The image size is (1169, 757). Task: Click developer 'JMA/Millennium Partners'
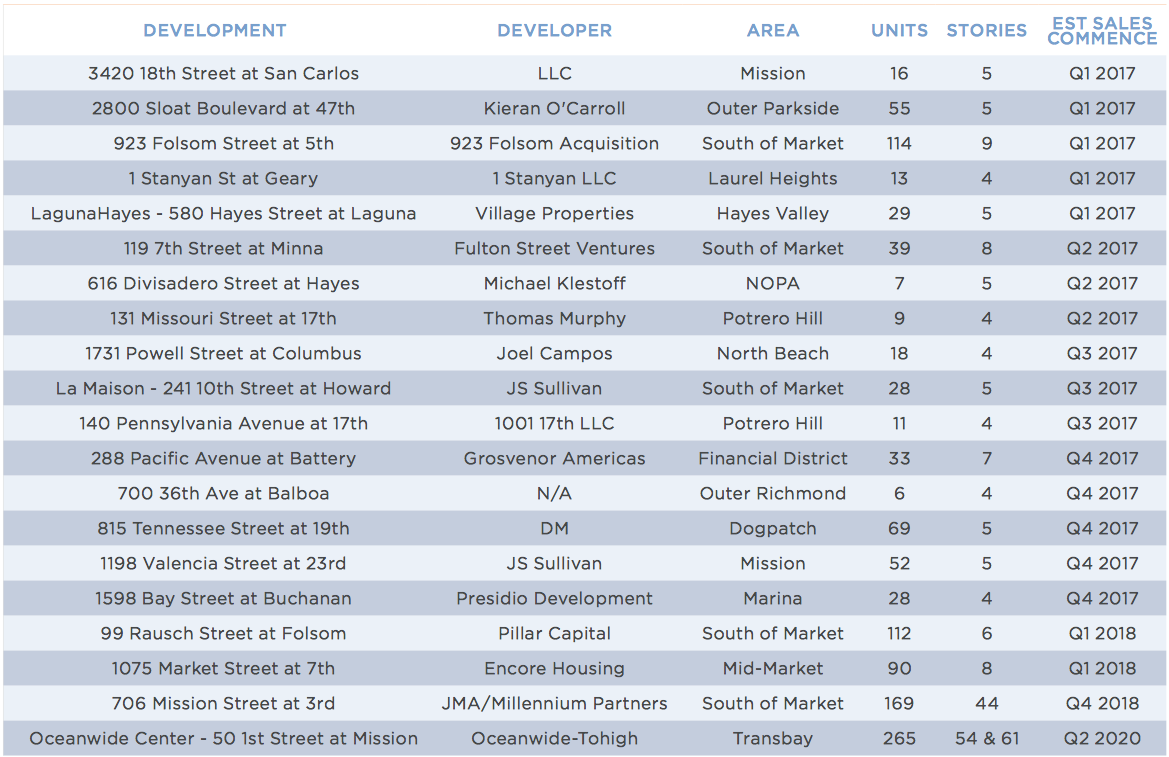555,704
